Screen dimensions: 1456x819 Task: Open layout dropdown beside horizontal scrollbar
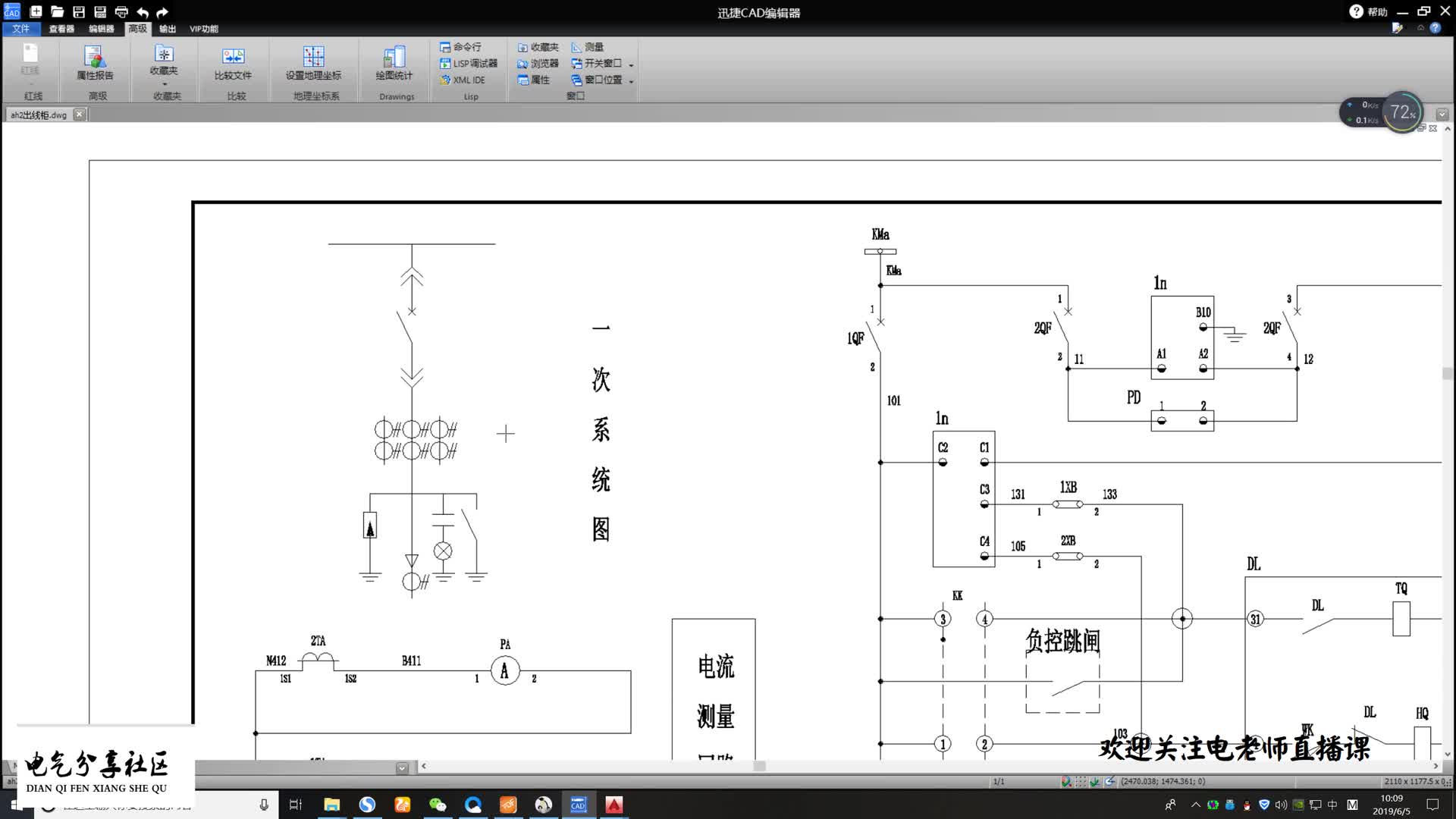(x=402, y=767)
